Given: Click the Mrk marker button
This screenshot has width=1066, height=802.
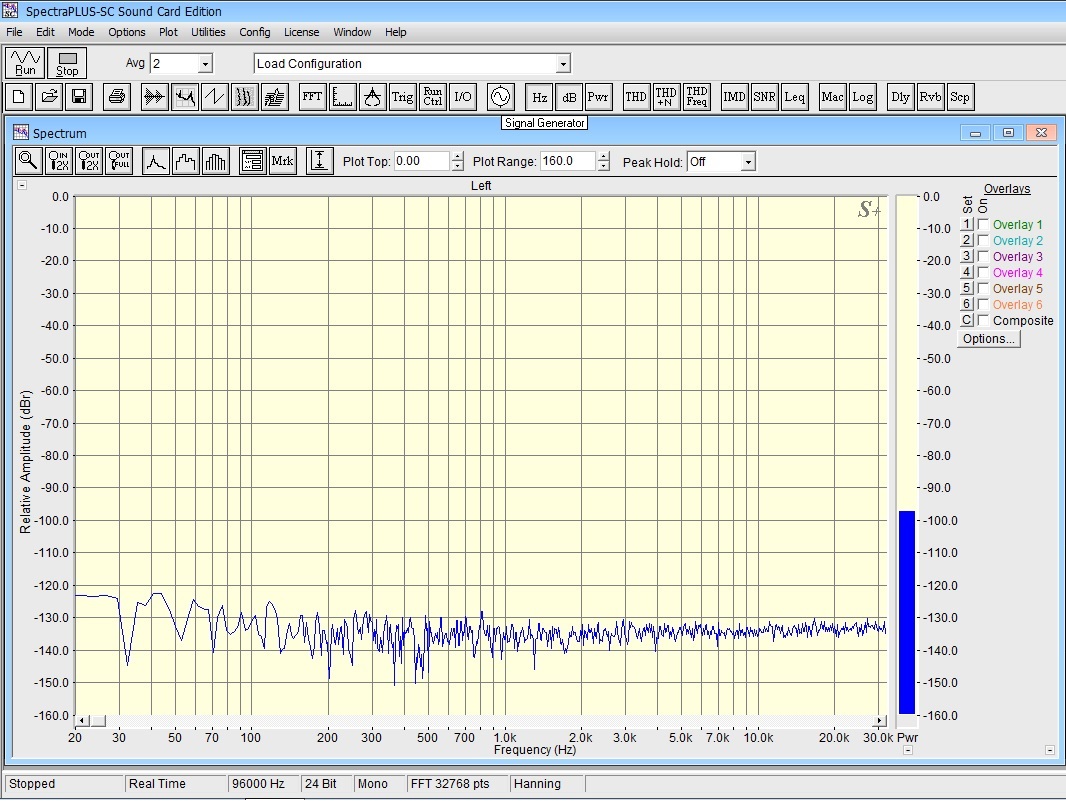Looking at the screenshot, I should [283, 161].
